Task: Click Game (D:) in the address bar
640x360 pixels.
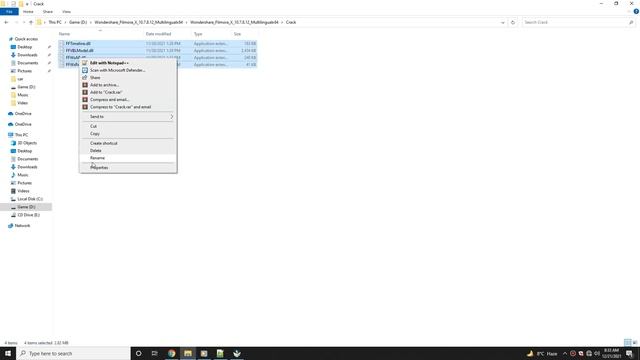Action: pos(78,22)
